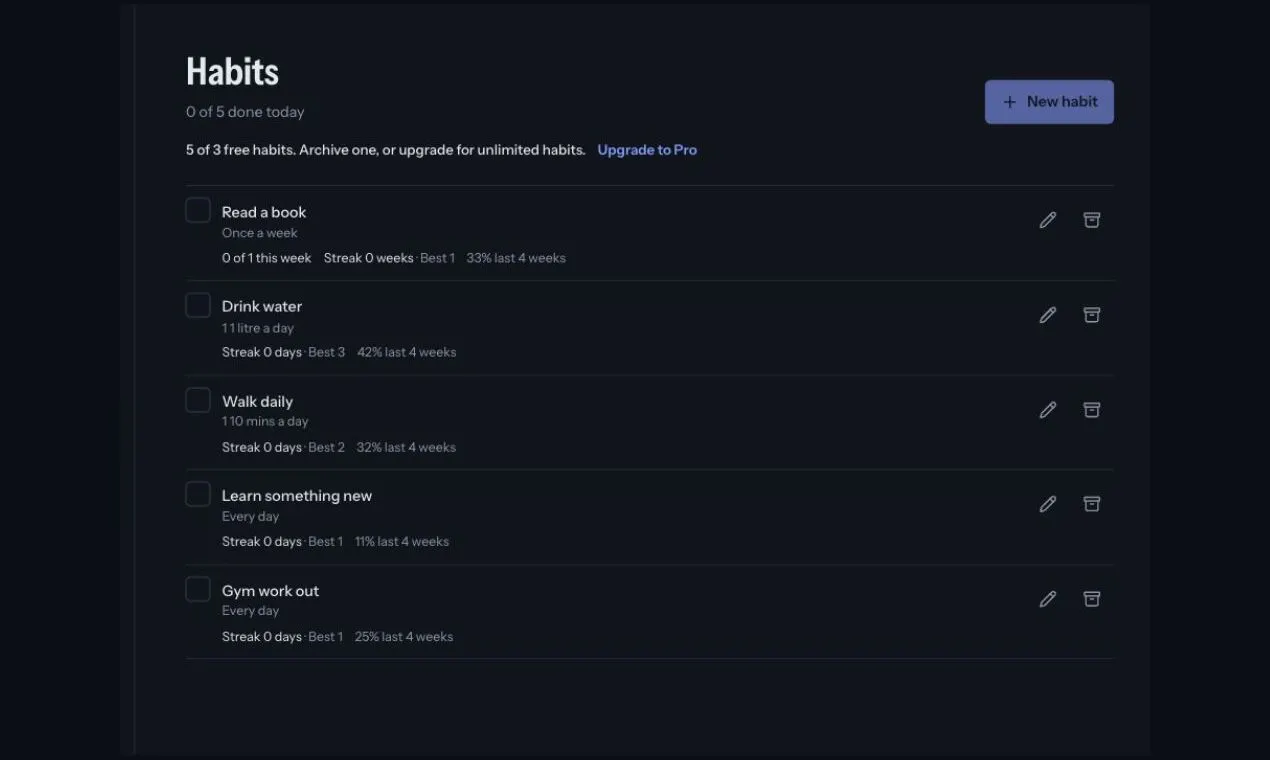Check off Read a book
Image resolution: width=1270 pixels, height=760 pixels.
tap(198, 210)
